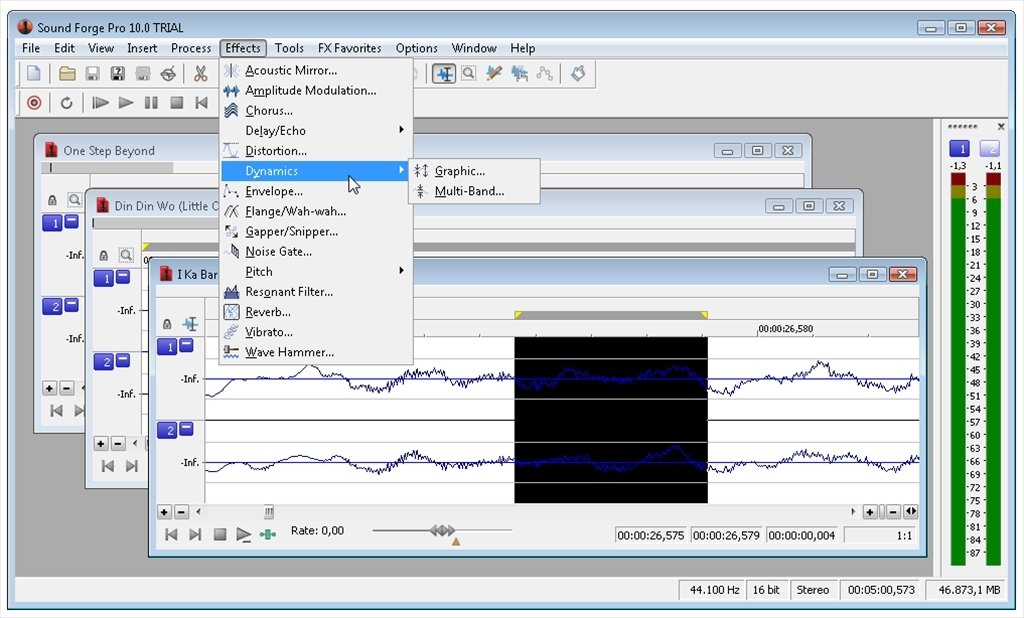Toggle channel 2 button in One Step Beyond window
Viewport: 1024px width, 618px height.
tap(52, 306)
